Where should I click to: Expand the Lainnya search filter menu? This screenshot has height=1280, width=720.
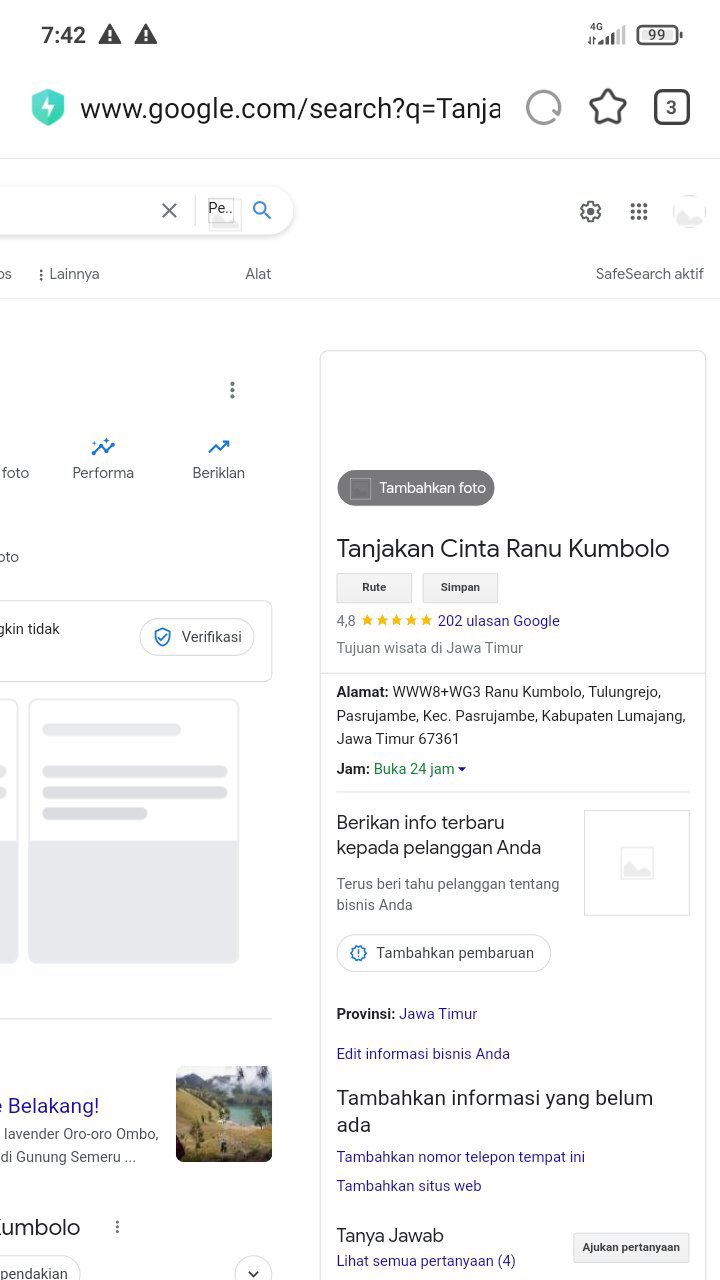click(x=68, y=274)
